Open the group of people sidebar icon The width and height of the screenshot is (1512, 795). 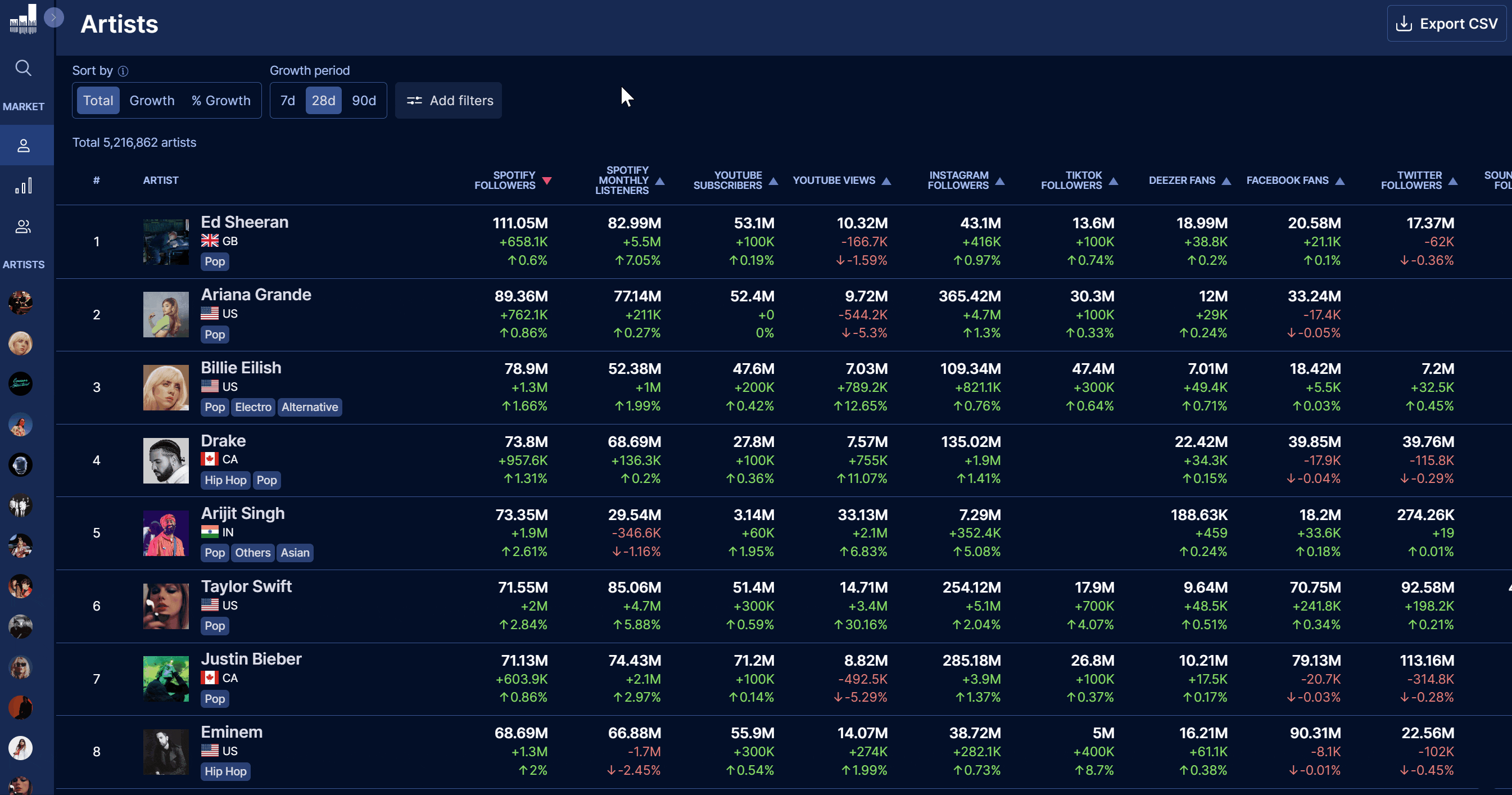click(24, 227)
